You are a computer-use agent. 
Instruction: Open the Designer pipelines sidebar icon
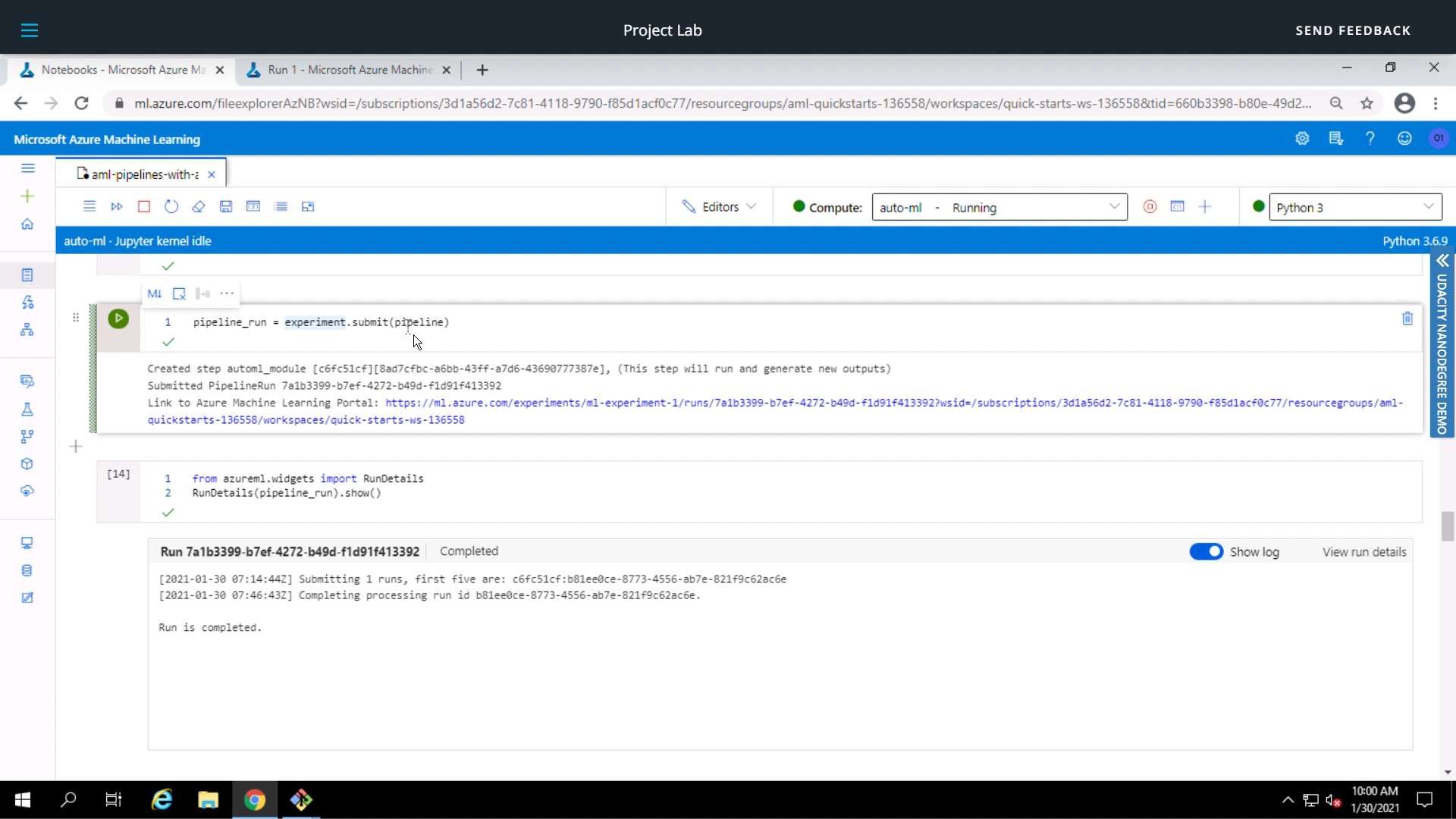click(x=27, y=329)
